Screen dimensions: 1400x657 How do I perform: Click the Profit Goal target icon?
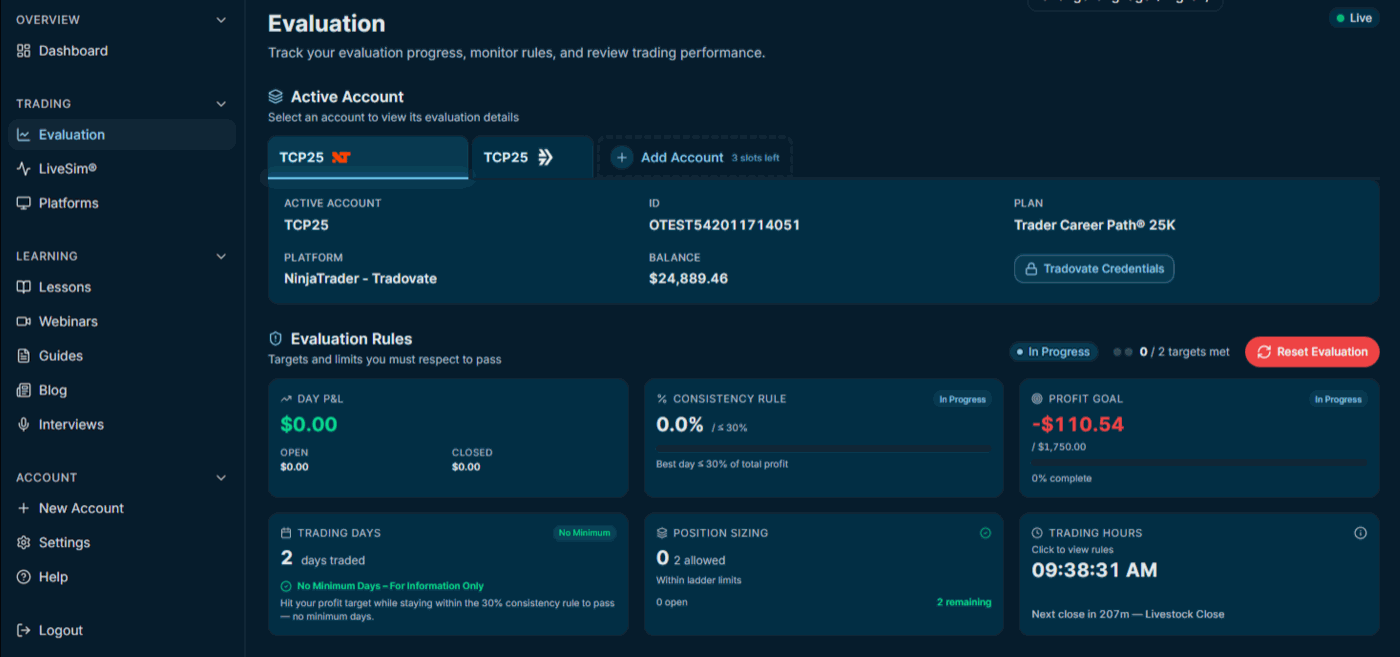click(x=1037, y=398)
